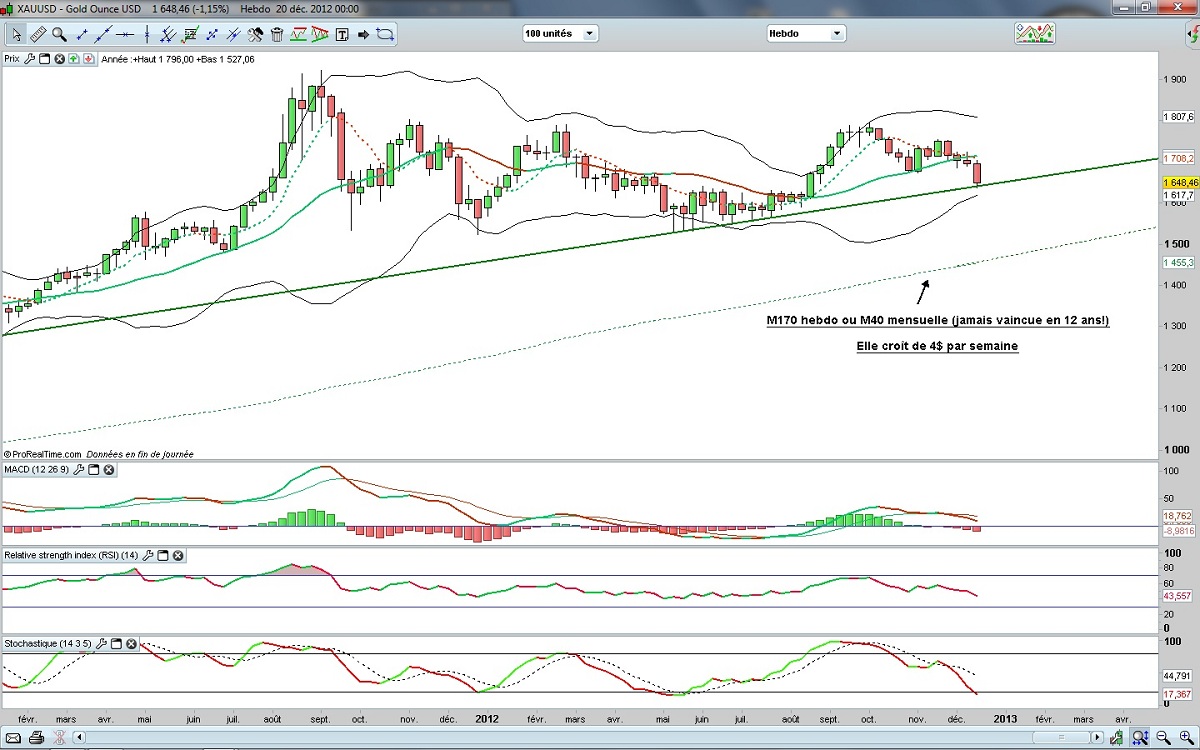1200x750 pixels.
Task: Maximize the RSI indicator panel
Action: [x=163, y=554]
